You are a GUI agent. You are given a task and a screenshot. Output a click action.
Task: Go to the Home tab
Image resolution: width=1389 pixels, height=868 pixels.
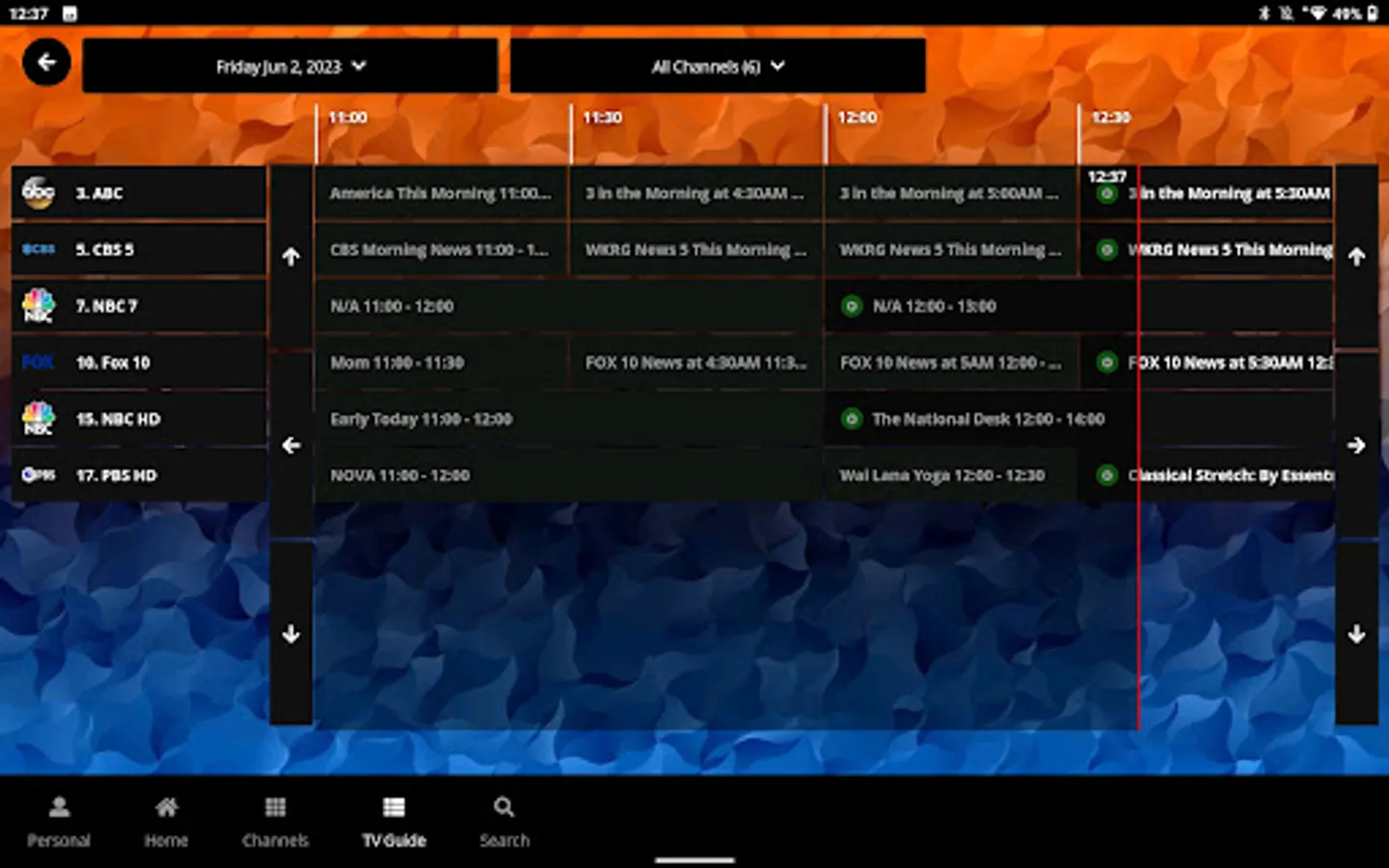click(166, 822)
